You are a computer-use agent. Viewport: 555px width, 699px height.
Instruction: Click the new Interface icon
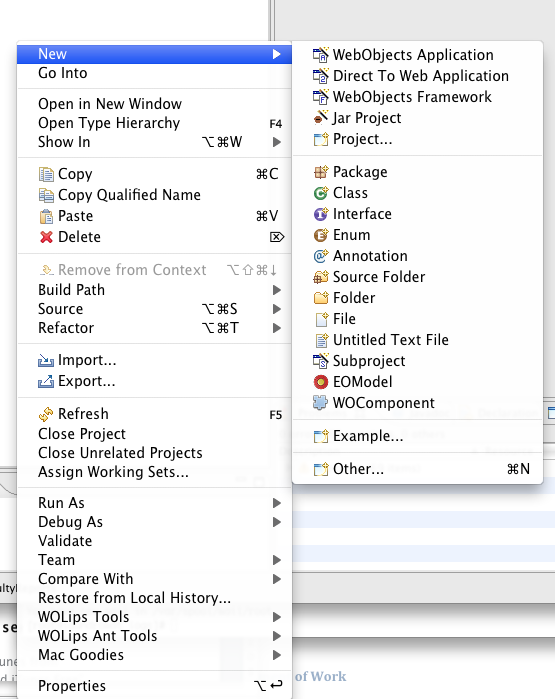click(321, 214)
